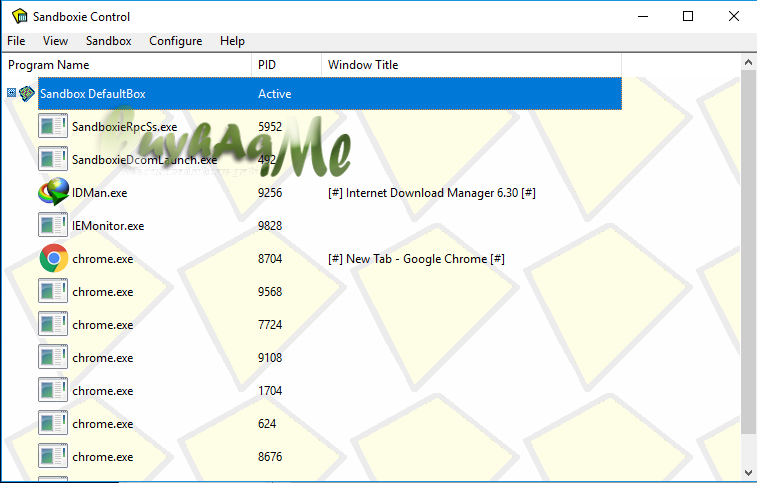
Task: Click the chrome.exe icon for PID 624
Action: (x=53, y=423)
